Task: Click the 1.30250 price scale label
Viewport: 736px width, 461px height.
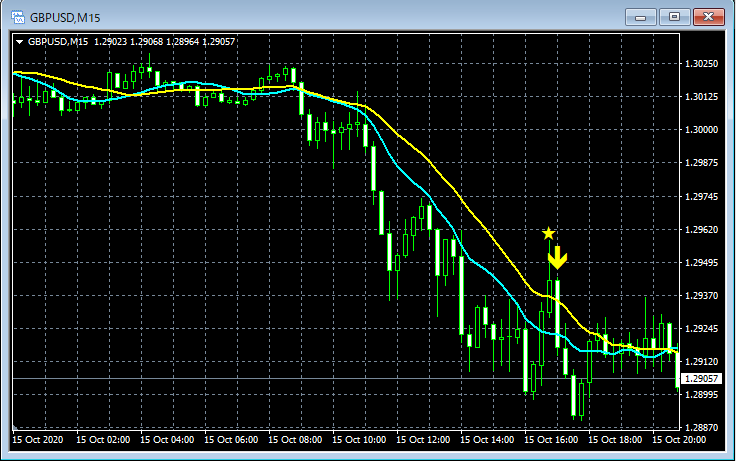Action: point(701,64)
